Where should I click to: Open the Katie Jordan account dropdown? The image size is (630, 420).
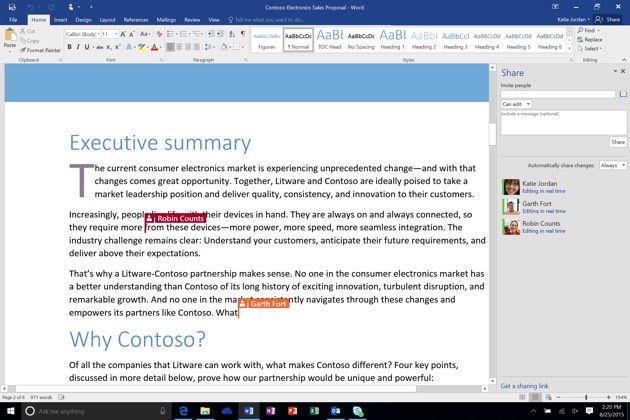tap(573, 19)
